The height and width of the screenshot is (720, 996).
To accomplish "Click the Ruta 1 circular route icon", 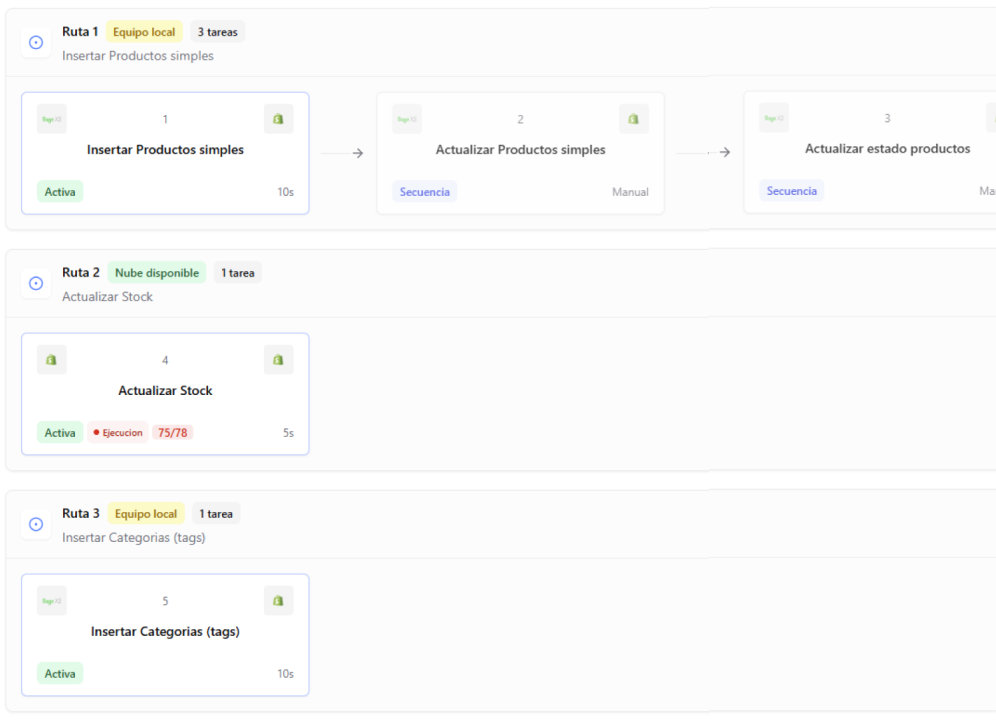I will (36, 43).
